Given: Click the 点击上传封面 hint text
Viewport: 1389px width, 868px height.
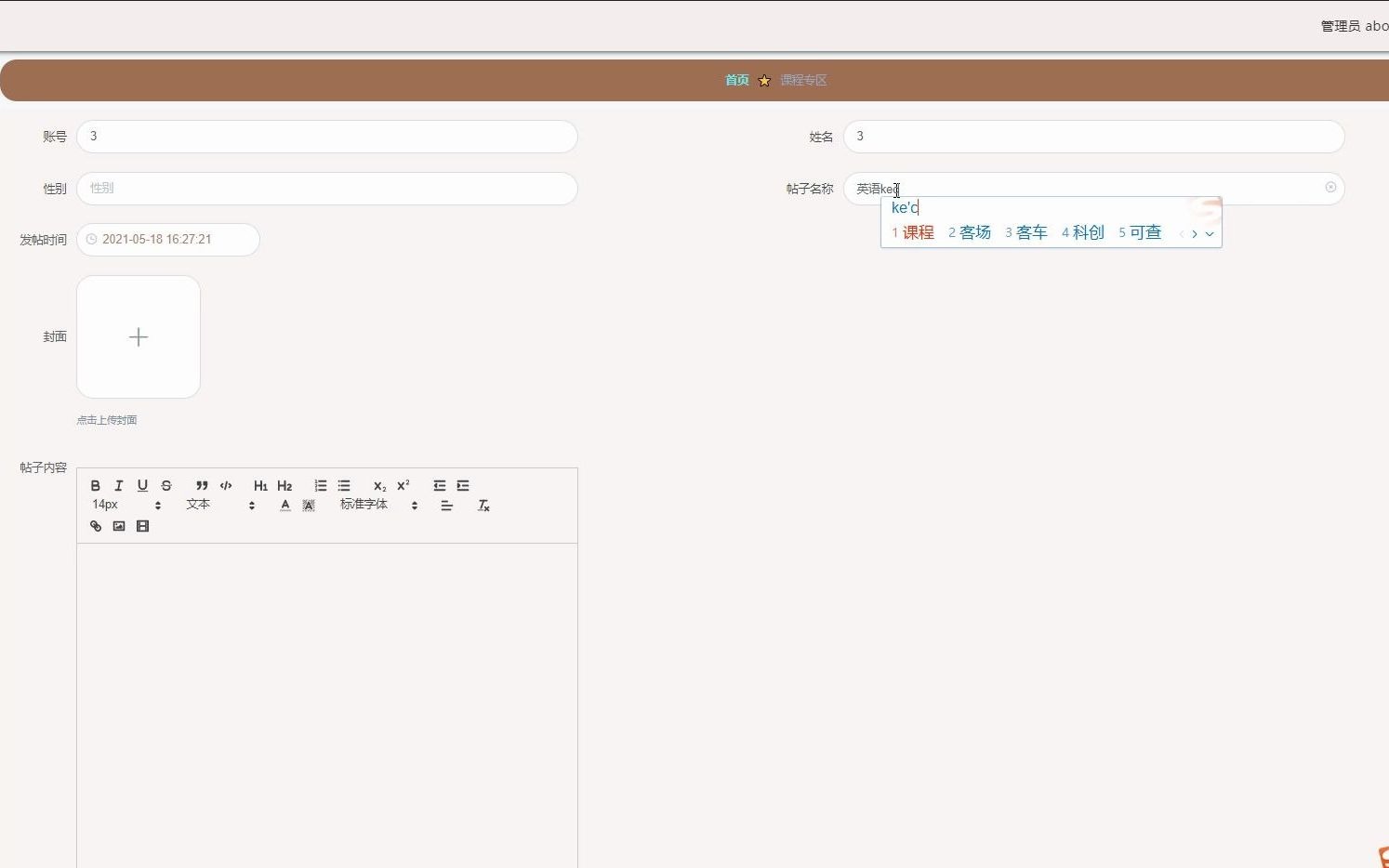Looking at the screenshot, I should pyautogui.click(x=107, y=420).
